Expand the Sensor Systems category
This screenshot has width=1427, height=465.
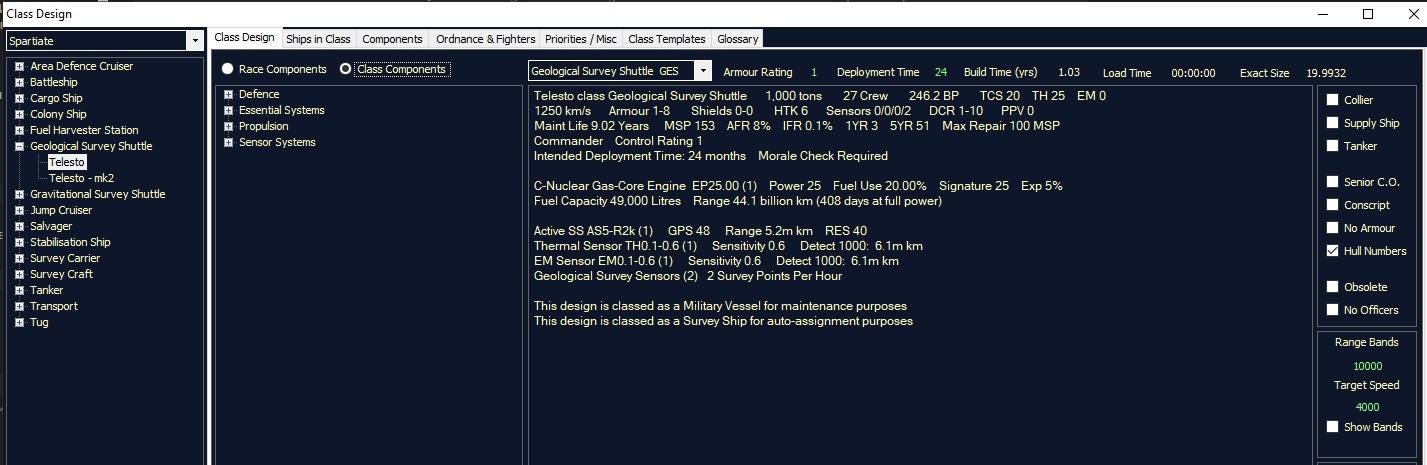[229, 142]
